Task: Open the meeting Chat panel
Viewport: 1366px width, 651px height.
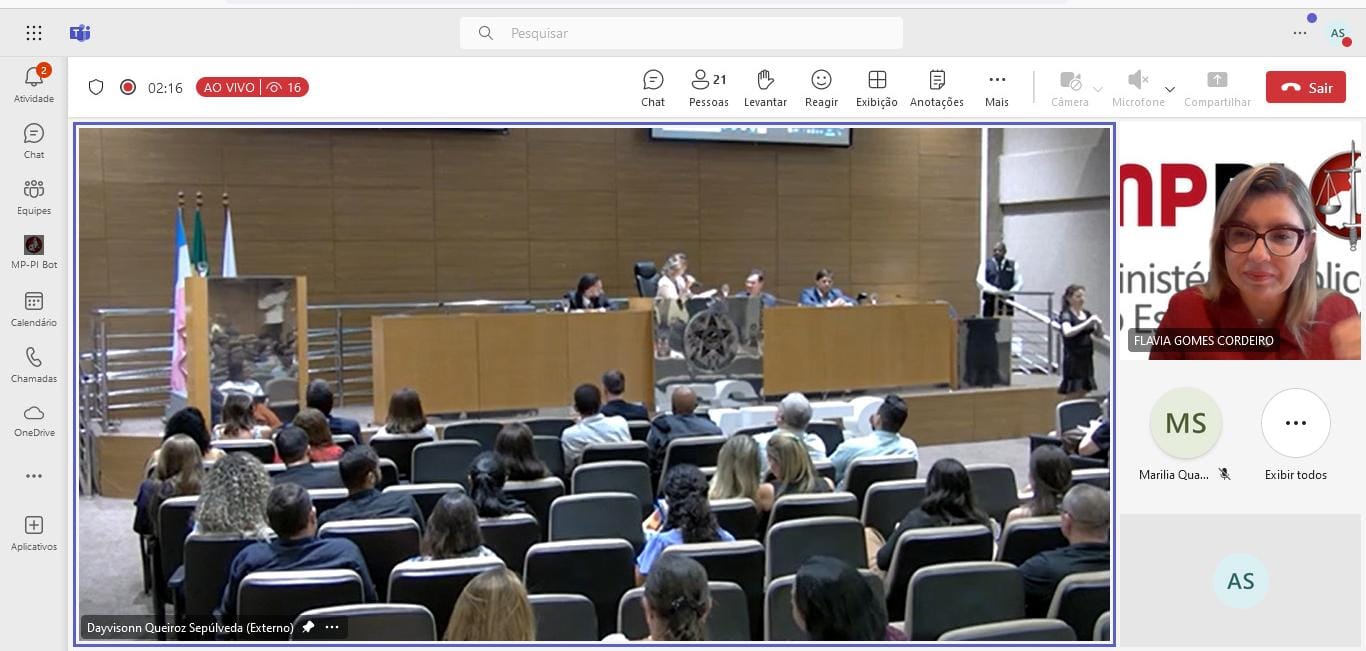Action: click(653, 88)
